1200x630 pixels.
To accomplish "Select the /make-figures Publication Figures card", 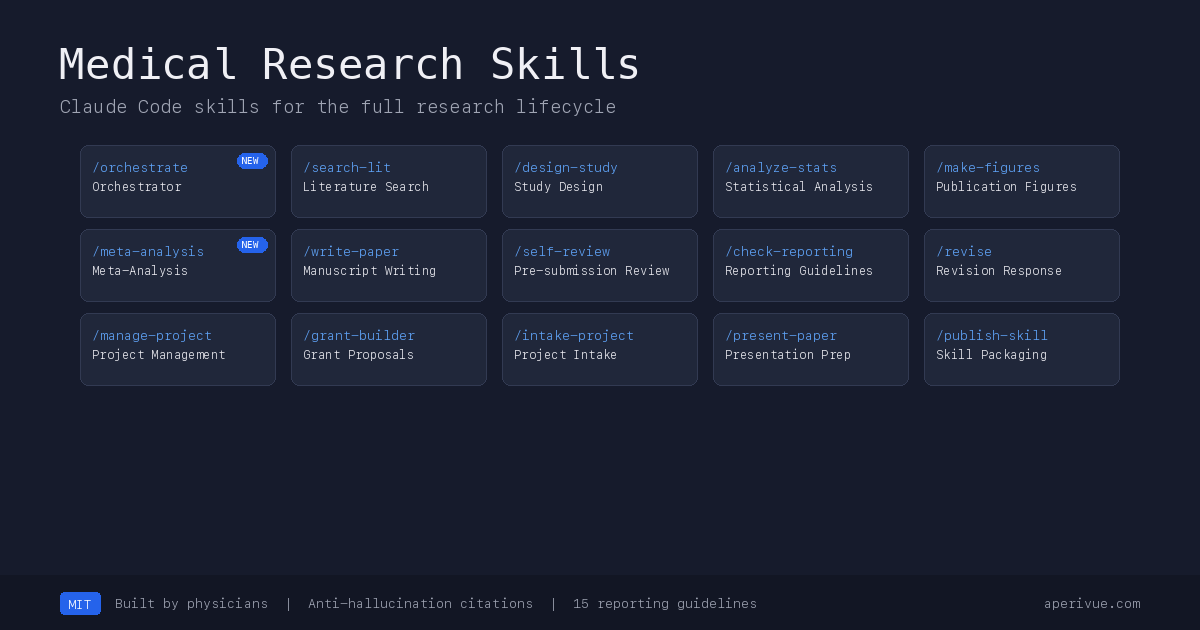I will pyautogui.click(x=1021, y=181).
